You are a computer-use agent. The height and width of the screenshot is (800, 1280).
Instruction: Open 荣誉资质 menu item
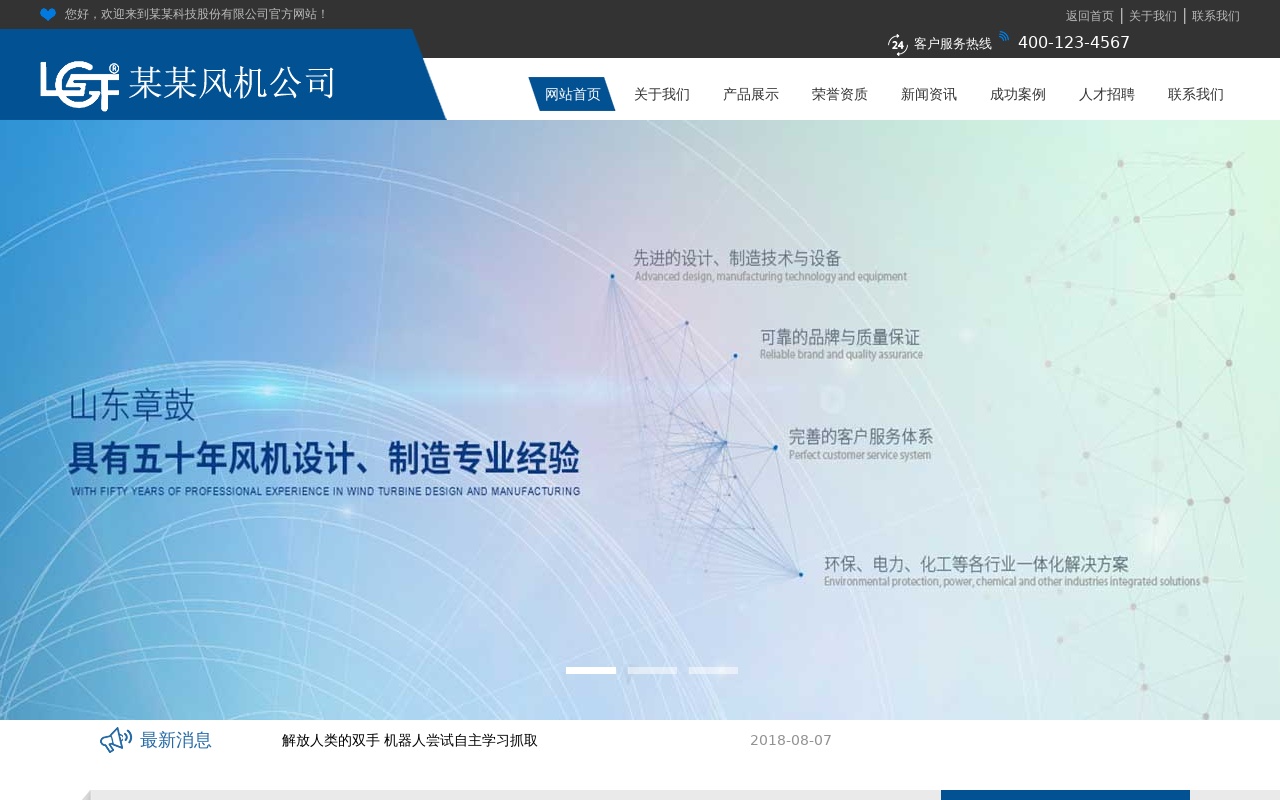click(x=840, y=94)
